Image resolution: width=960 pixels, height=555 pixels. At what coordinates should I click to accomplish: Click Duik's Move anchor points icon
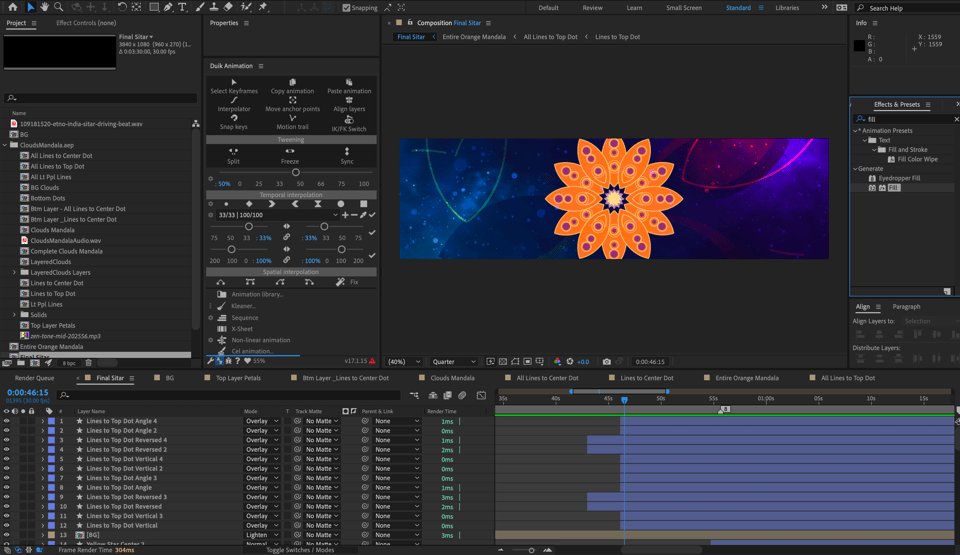pos(292,101)
